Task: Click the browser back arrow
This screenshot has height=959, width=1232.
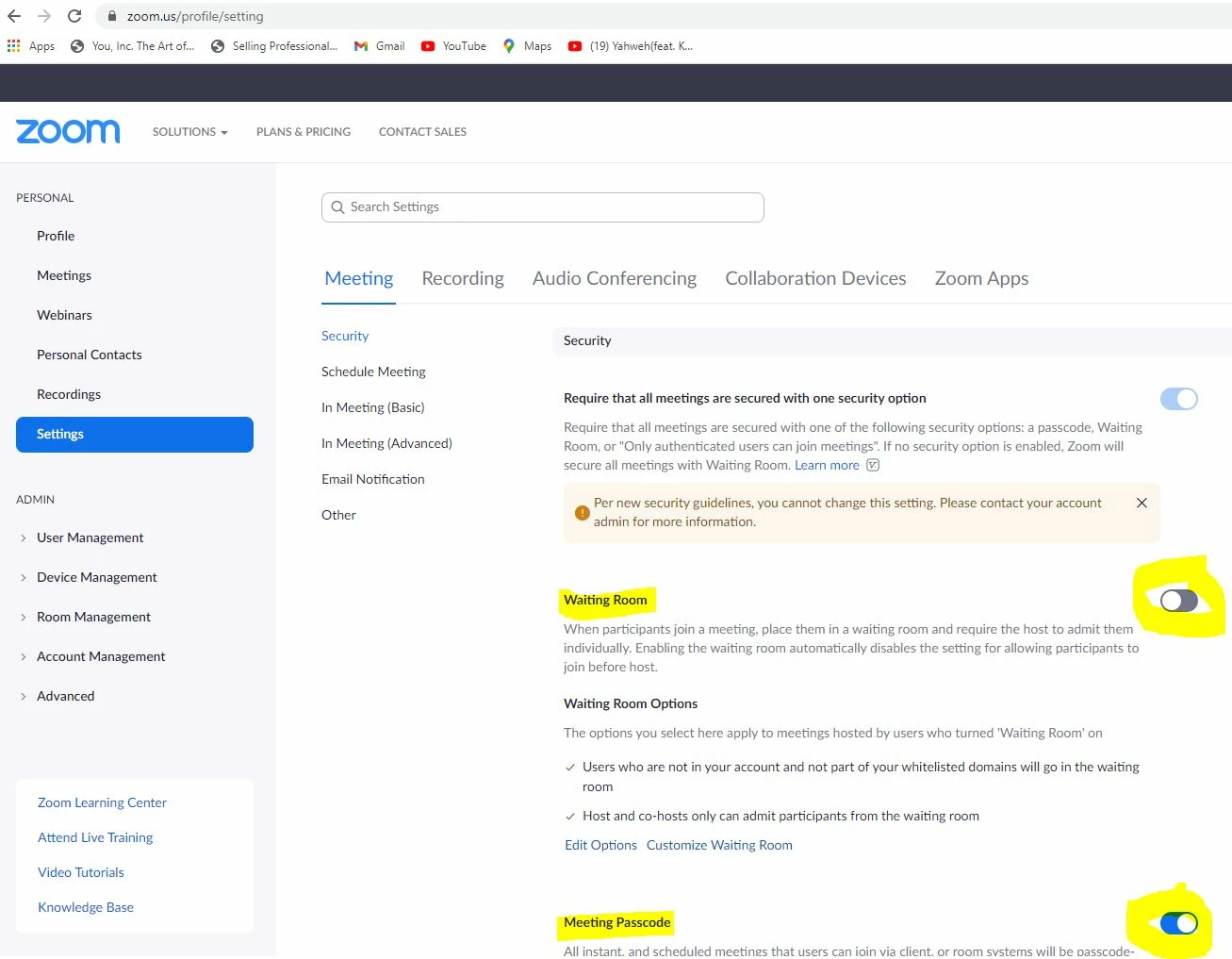Action: (x=14, y=16)
